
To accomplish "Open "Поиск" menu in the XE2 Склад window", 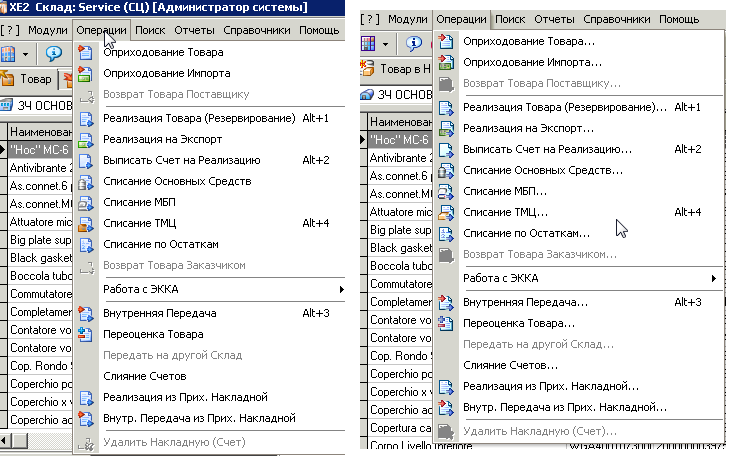I will [151, 30].
